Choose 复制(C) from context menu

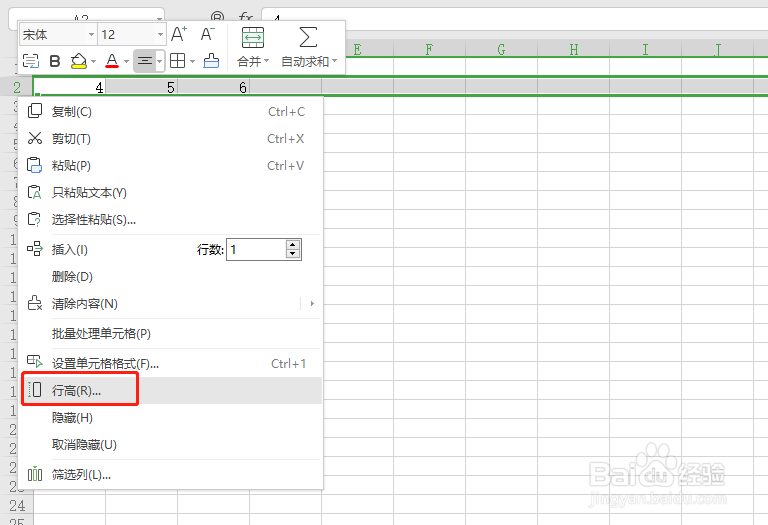170,112
